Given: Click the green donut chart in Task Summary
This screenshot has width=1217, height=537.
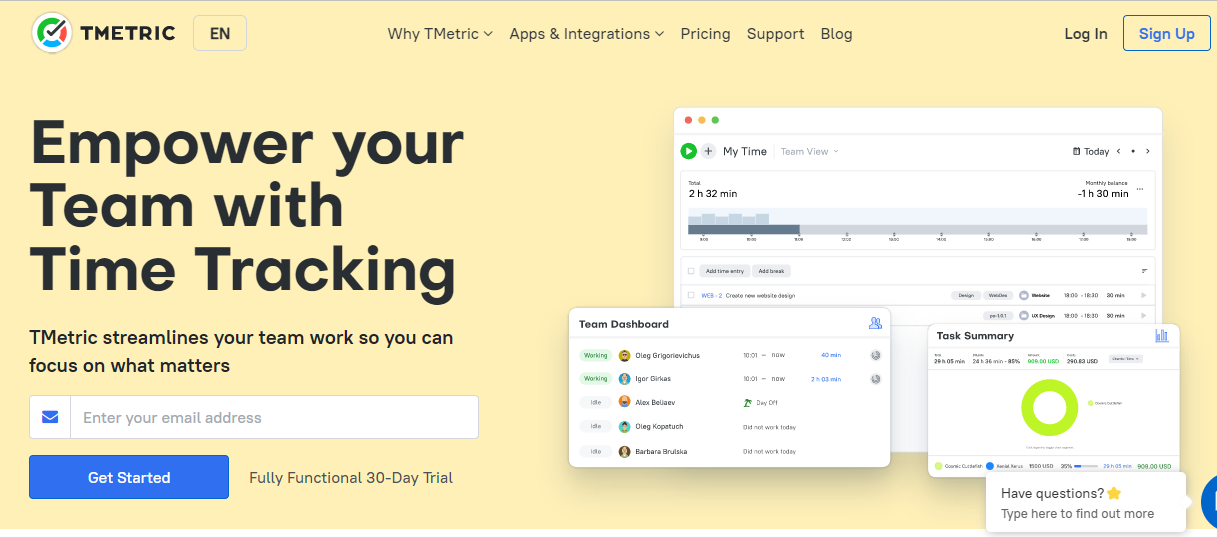Looking at the screenshot, I should [x=1049, y=407].
